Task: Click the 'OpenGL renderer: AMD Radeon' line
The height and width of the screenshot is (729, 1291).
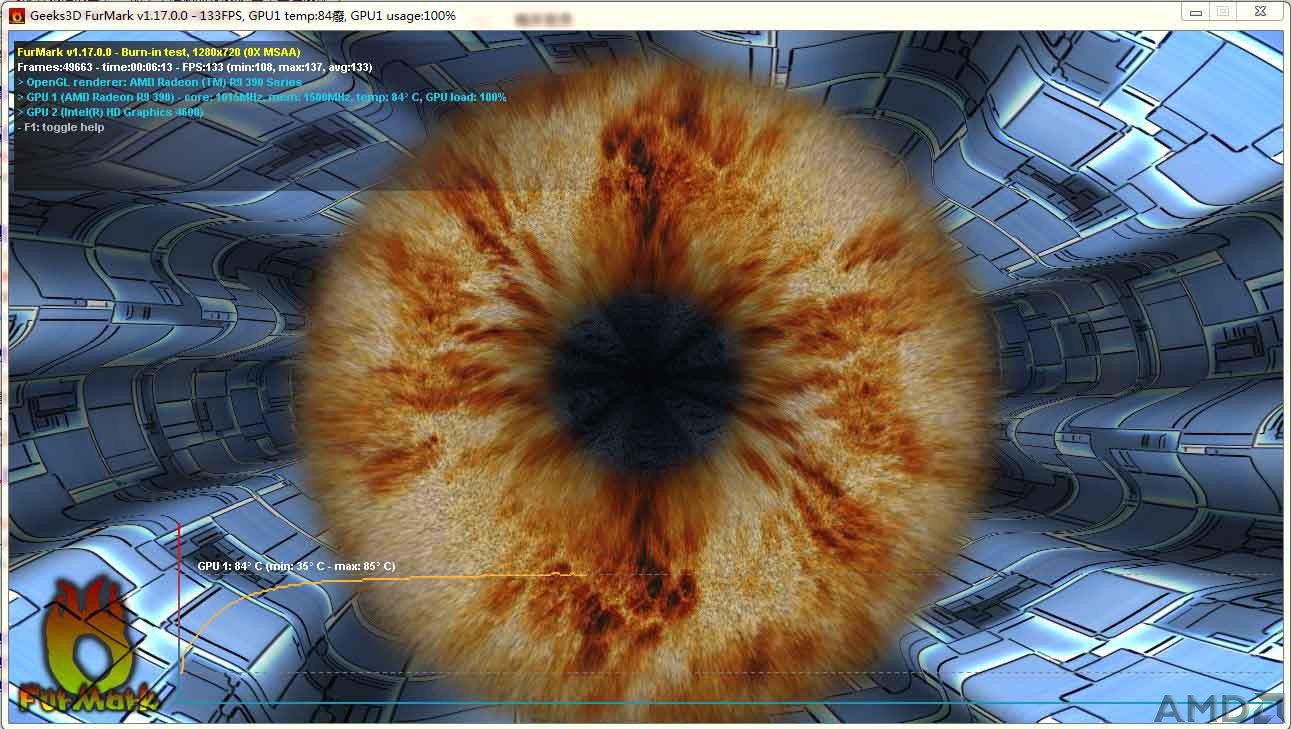Action: 160,82
